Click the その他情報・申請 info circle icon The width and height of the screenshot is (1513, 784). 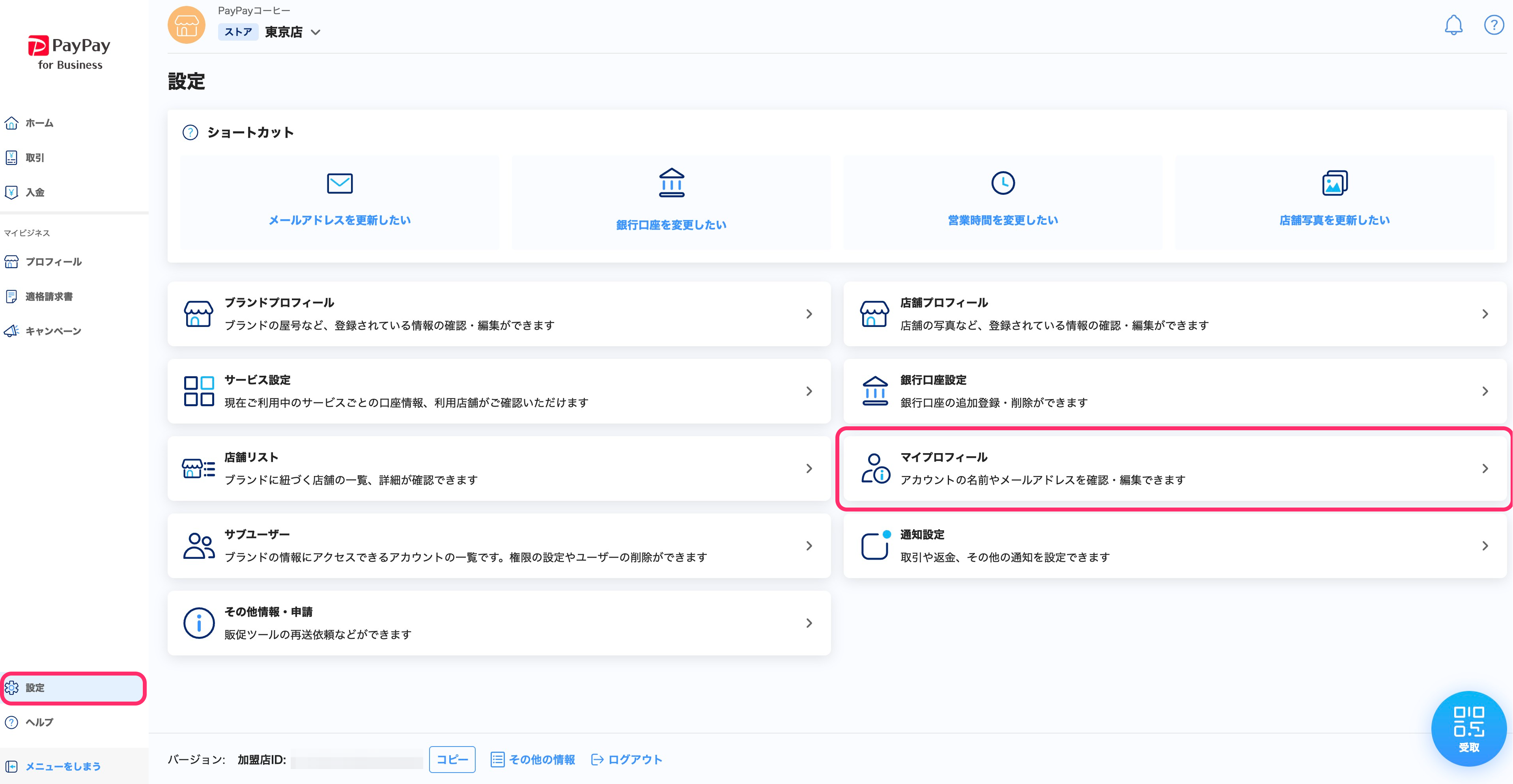click(198, 622)
